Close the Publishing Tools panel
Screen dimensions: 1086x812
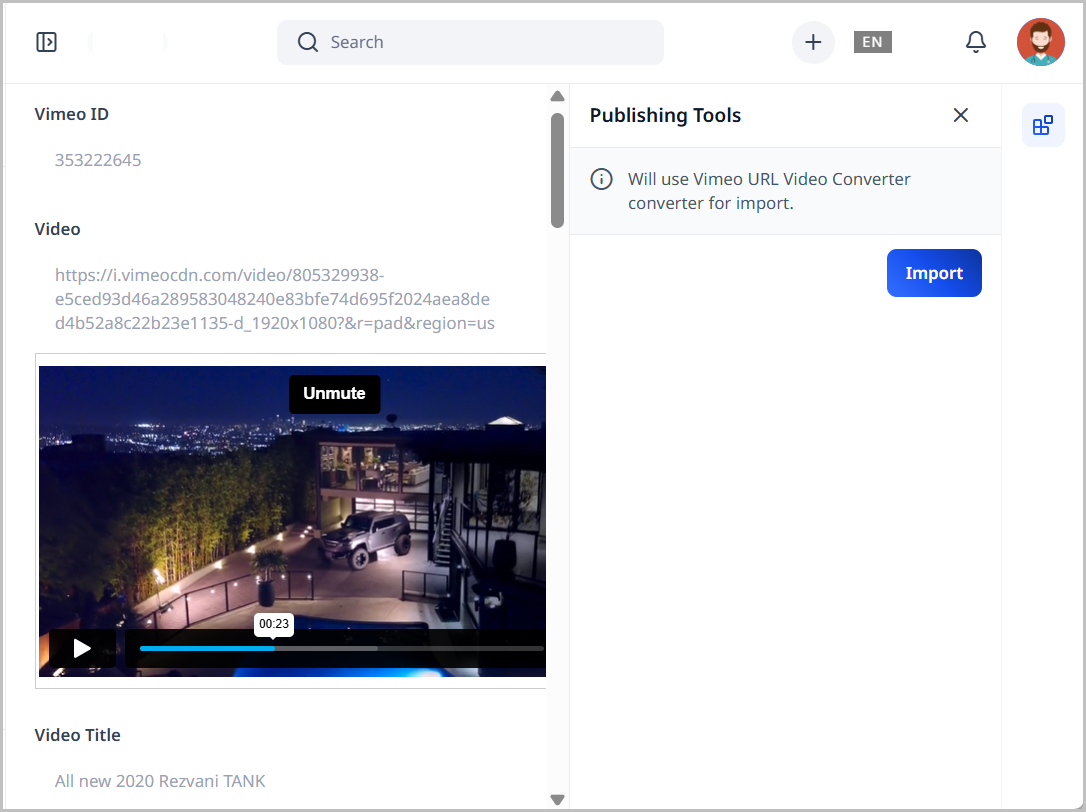coord(961,115)
